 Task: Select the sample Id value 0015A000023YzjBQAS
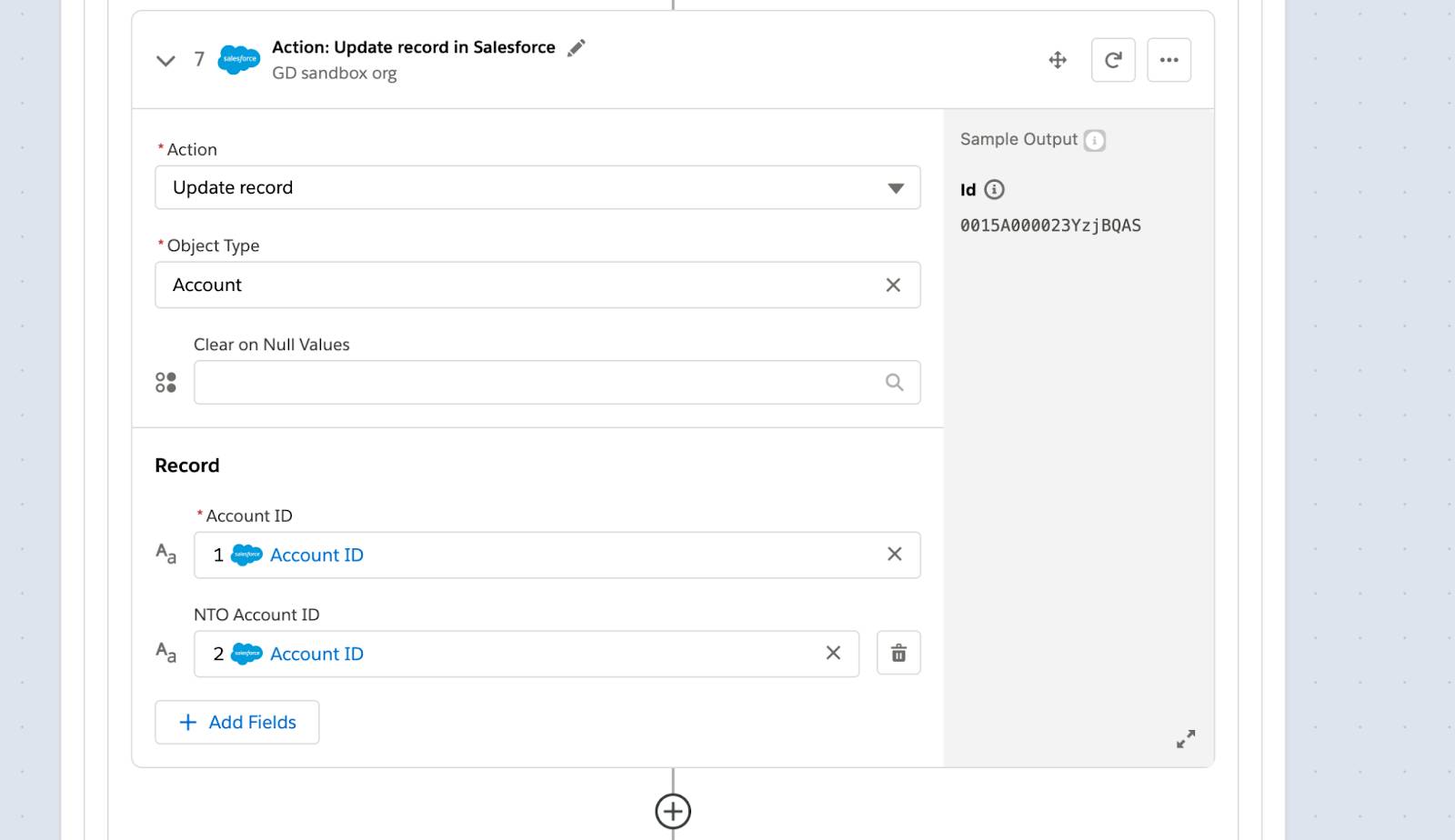[x=1050, y=225]
